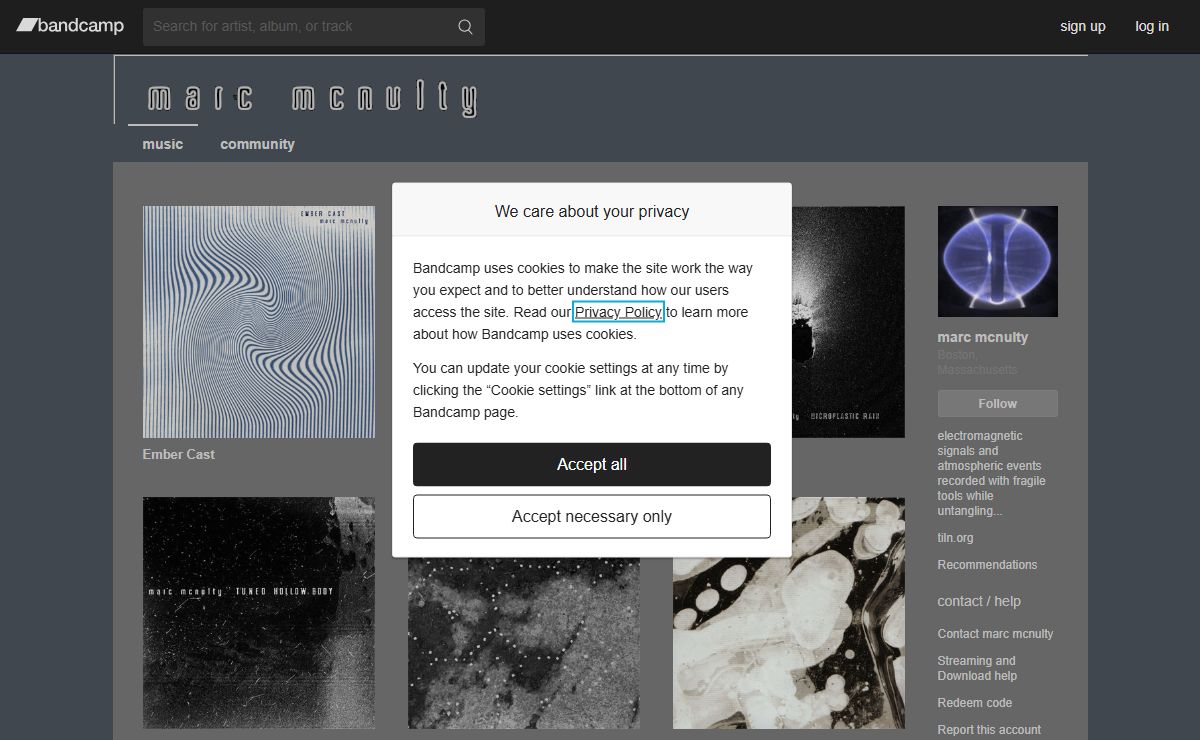Click the Redeem code link
The image size is (1200, 740).
[975, 703]
